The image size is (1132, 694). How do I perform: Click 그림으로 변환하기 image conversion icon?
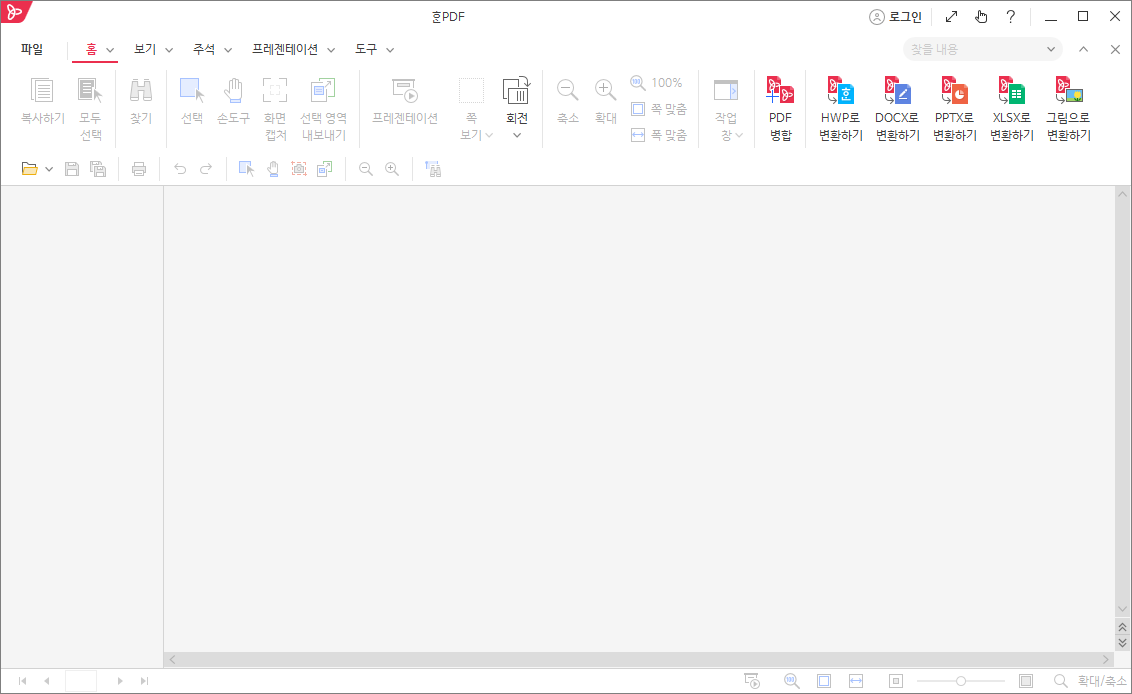click(x=1068, y=91)
